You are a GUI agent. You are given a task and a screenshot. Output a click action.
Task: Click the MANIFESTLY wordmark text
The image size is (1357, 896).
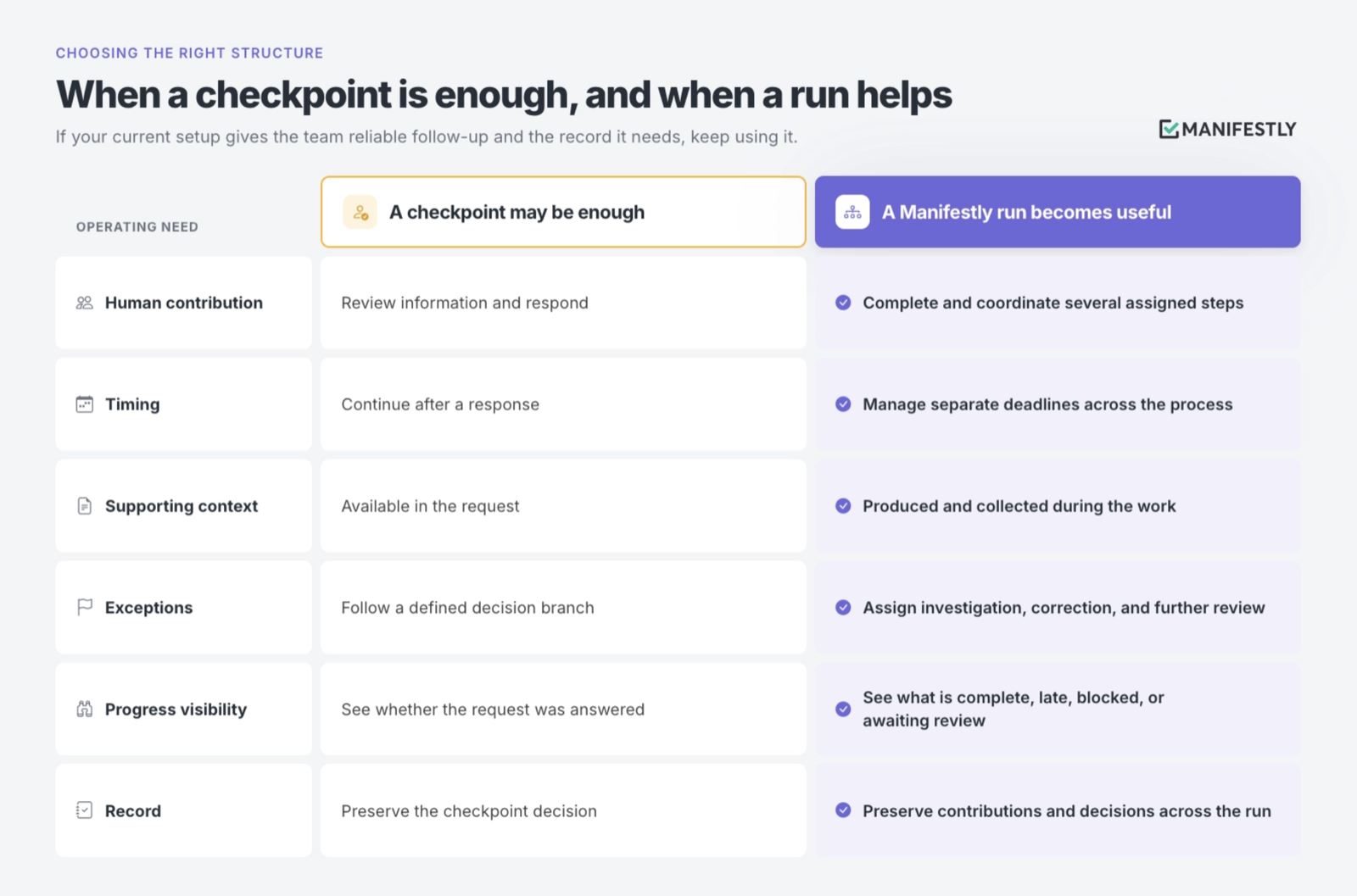point(1239,129)
